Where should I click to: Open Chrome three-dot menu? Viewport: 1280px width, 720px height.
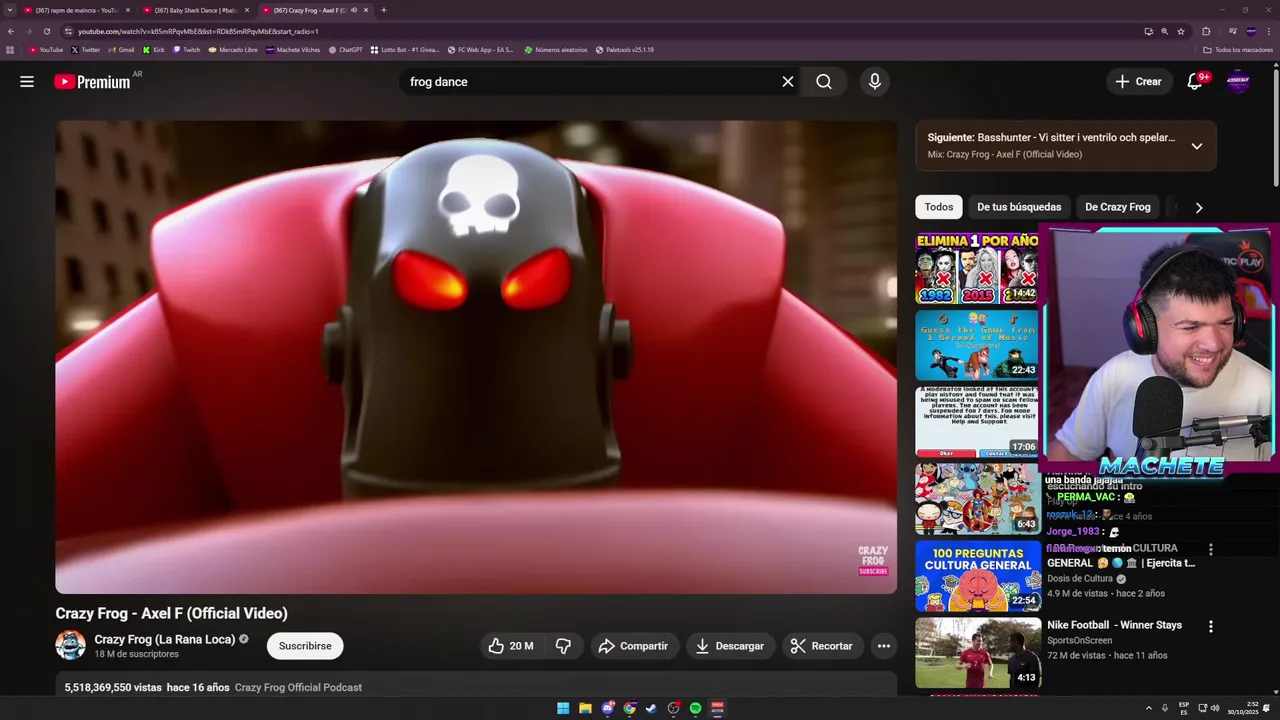(x=1268, y=31)
